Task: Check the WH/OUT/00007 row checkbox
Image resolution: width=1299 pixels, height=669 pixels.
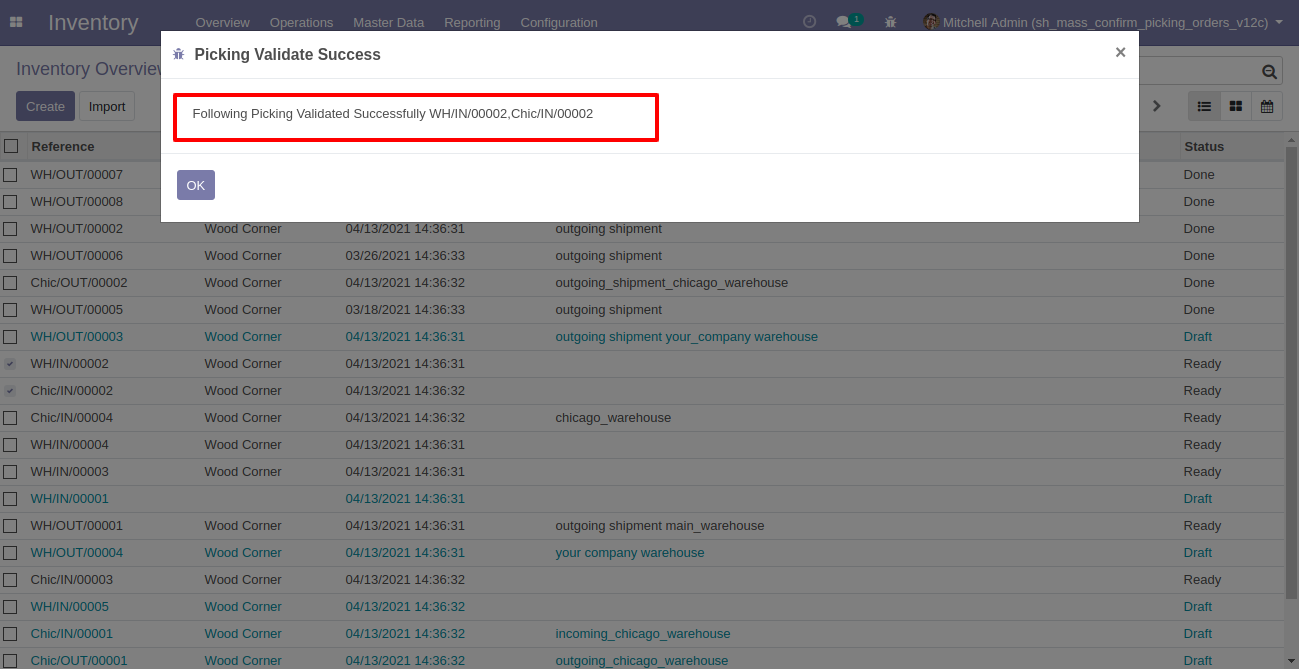Action: click(10, 174)
